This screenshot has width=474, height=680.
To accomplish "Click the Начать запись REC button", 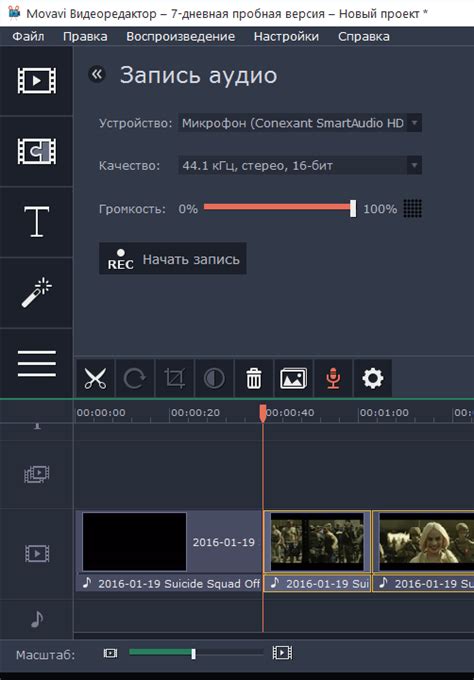I will point(173,259).
